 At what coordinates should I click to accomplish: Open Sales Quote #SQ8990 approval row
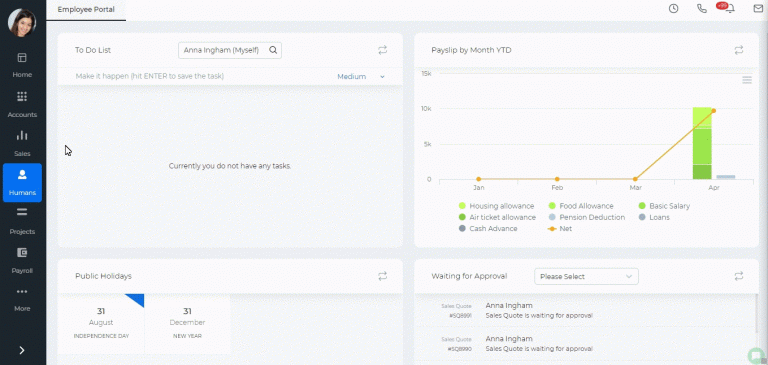(584, 343)
